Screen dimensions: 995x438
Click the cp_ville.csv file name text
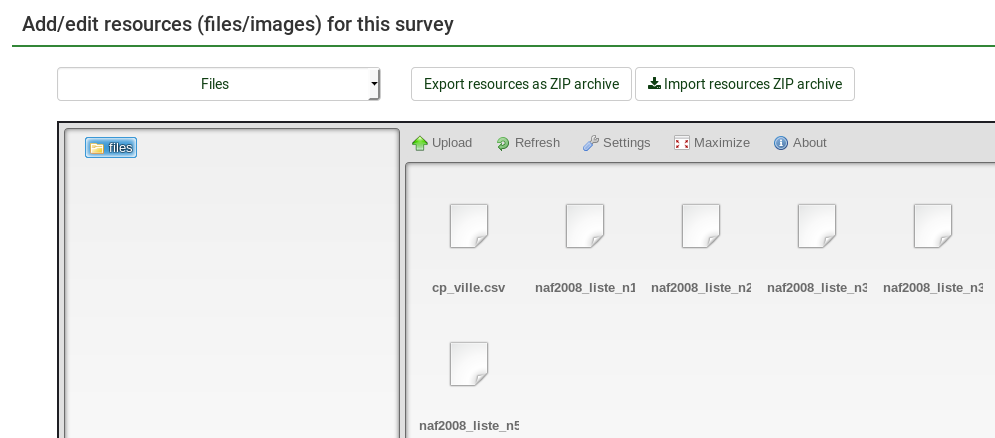pyautogui.click(x=469, y=288)
